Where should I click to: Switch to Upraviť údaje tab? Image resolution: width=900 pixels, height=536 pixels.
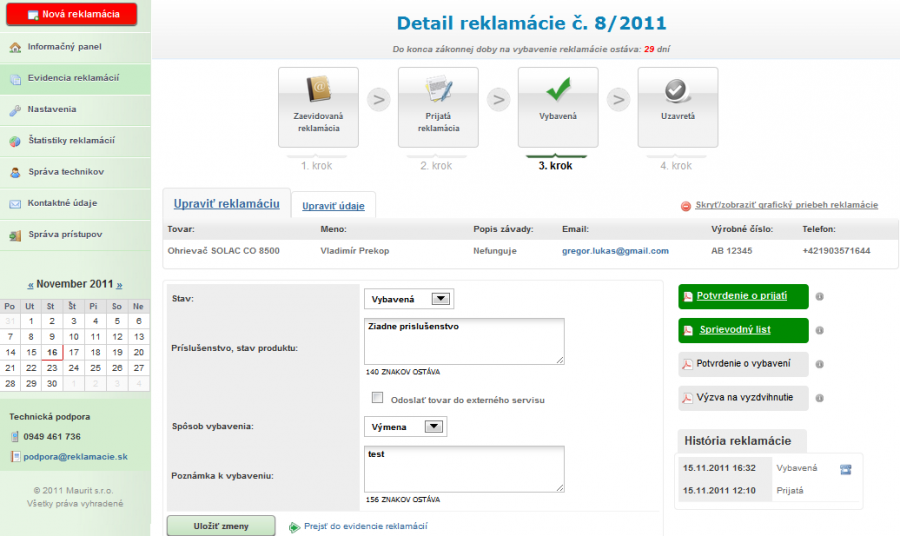334,206
